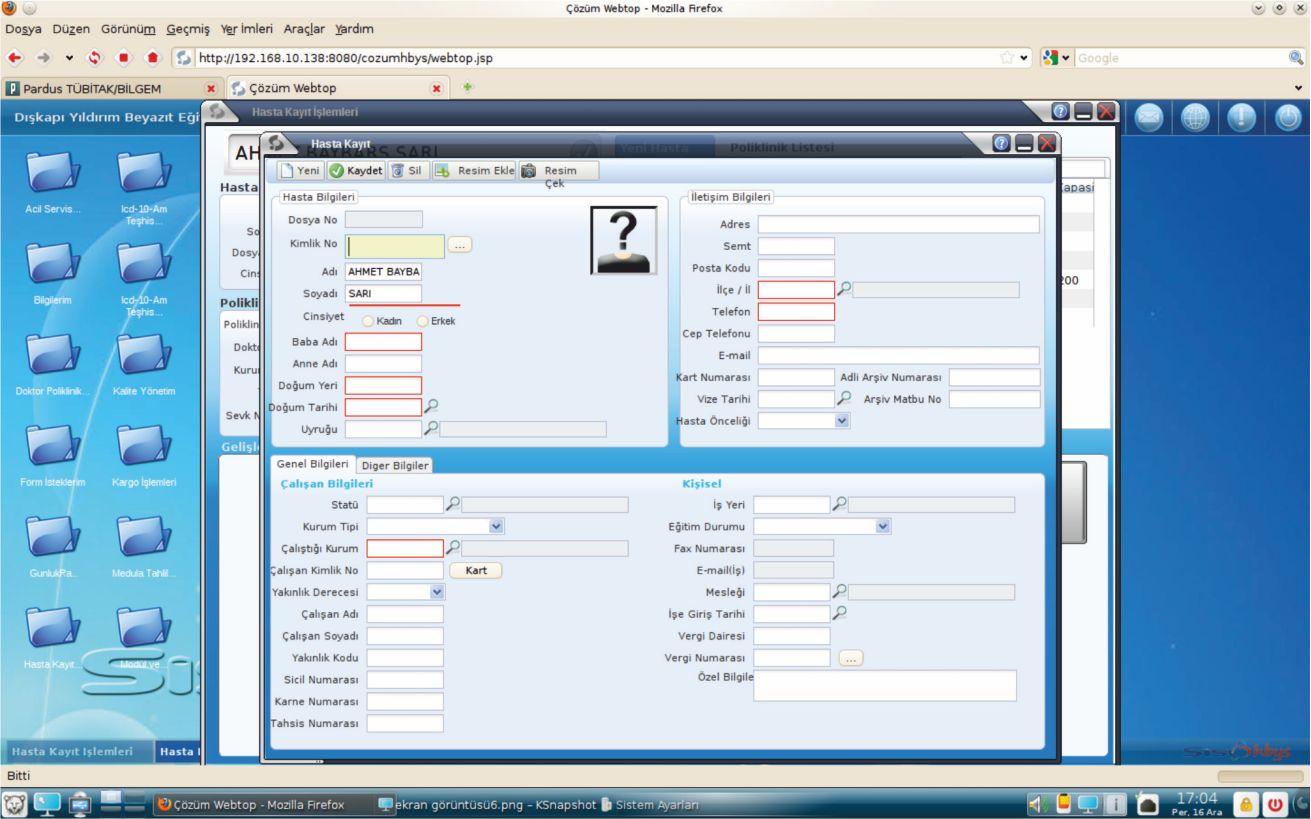
Task: Select the Erkek radio button
Action: click(424, 321)
